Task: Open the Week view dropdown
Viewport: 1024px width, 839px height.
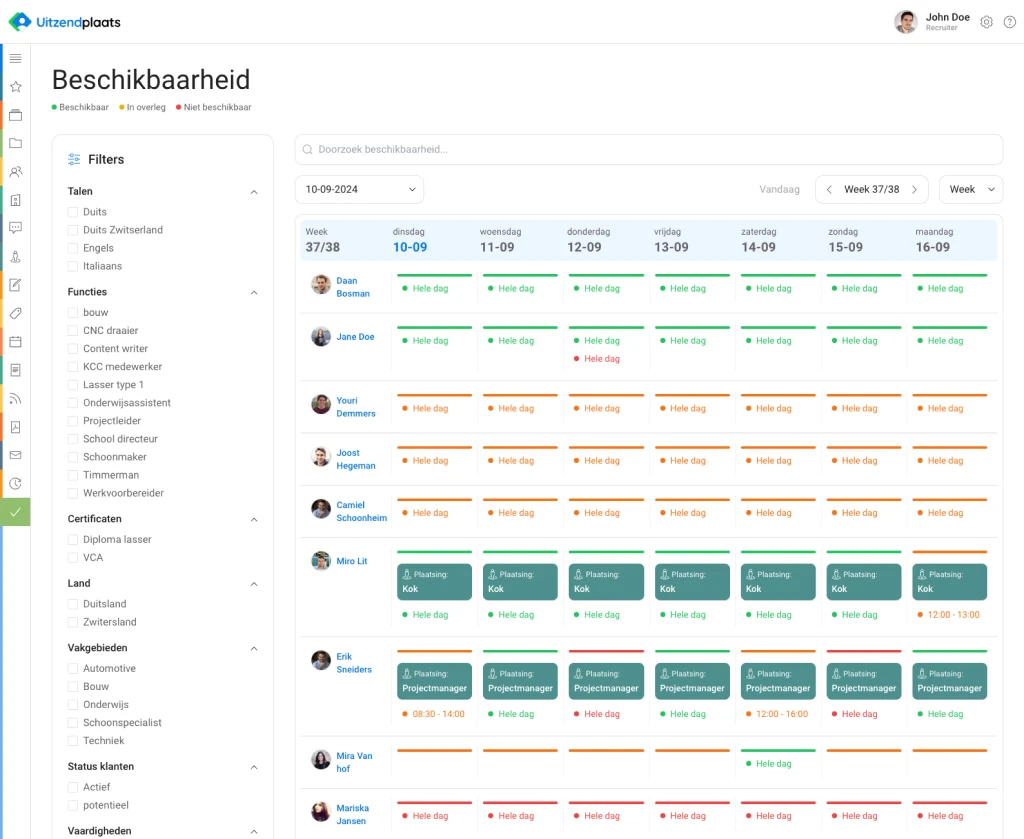Action: (x=970, y=189)
